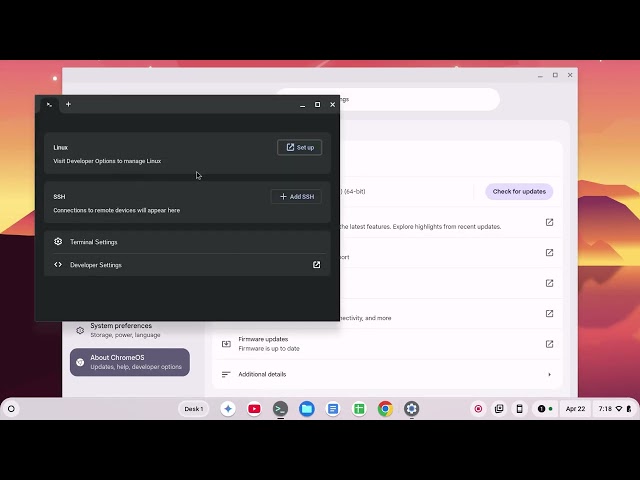Select the terminal home tab
Image resolution: width=640 pixels, height=480 pixels.
[x=49, y=105]
